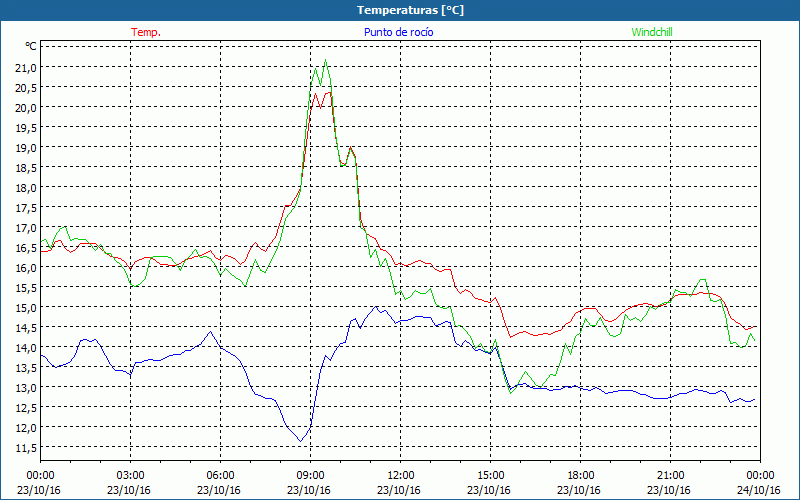Click the 15:00 time axis label
Screen dimensions: 800x500
490,476
